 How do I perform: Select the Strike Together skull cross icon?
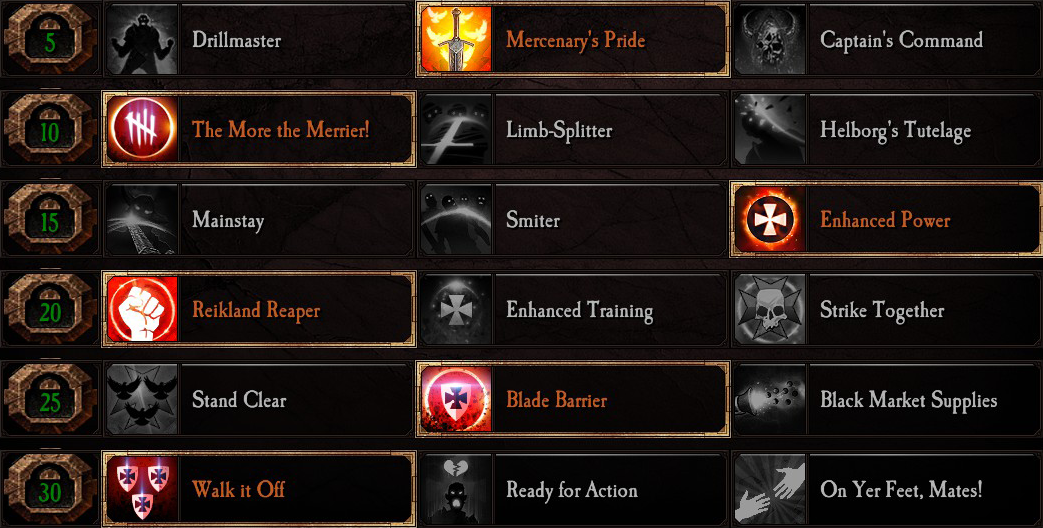click(770, 309)
